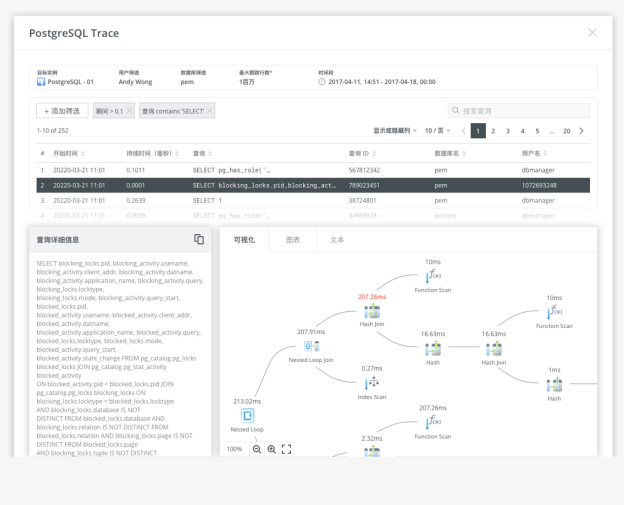Click the 1ms Hash node

click(554, 385)
